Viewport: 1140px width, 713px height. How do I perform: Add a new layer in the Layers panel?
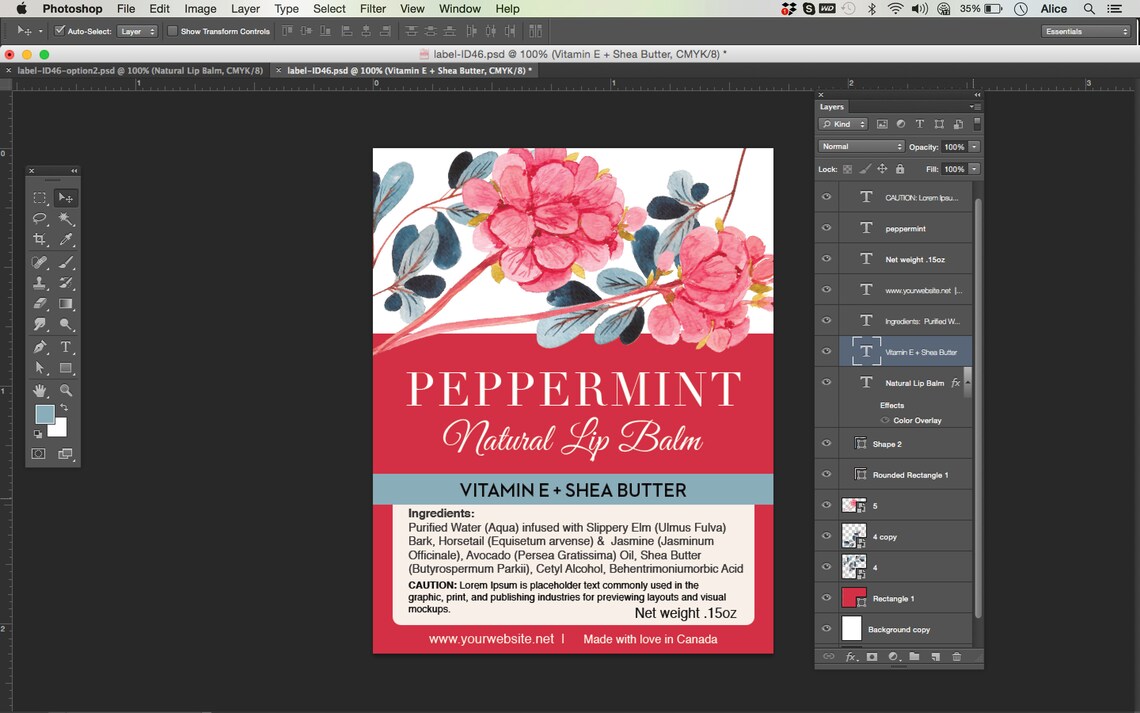pyautogui.click(x=936, y=657)
